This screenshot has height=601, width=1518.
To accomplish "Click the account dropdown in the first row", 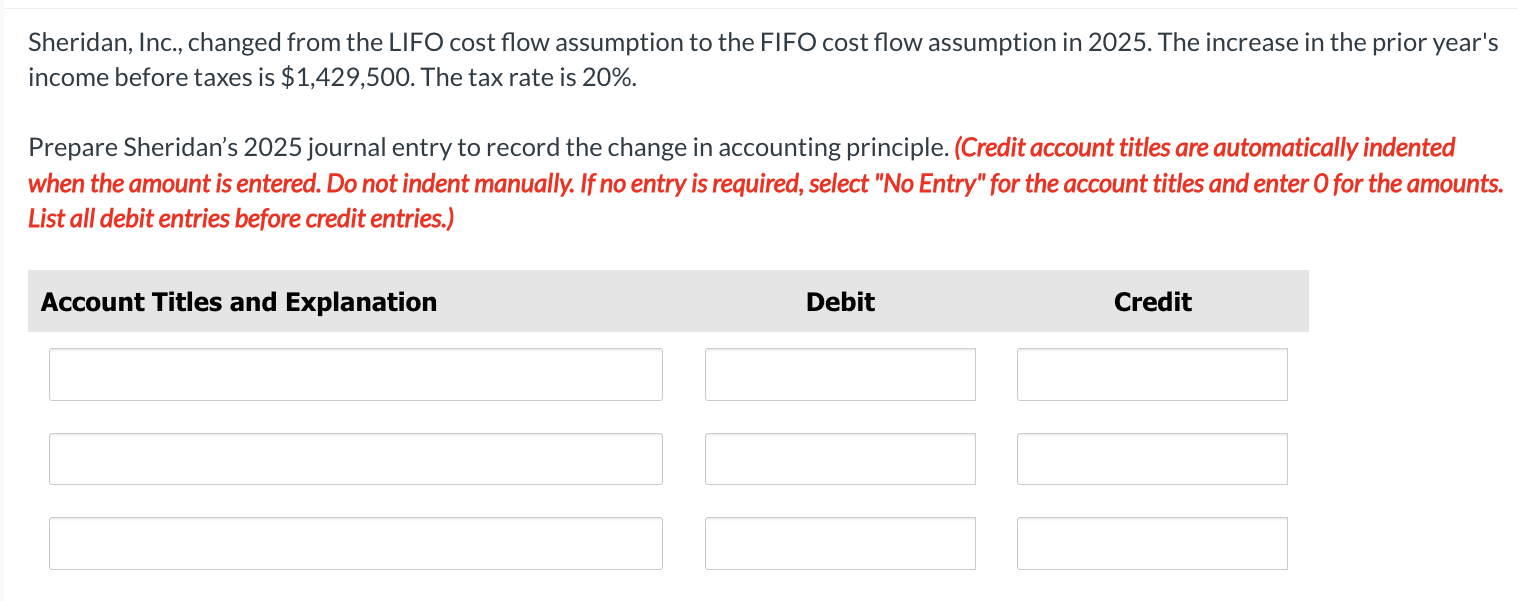I will 355,374.
